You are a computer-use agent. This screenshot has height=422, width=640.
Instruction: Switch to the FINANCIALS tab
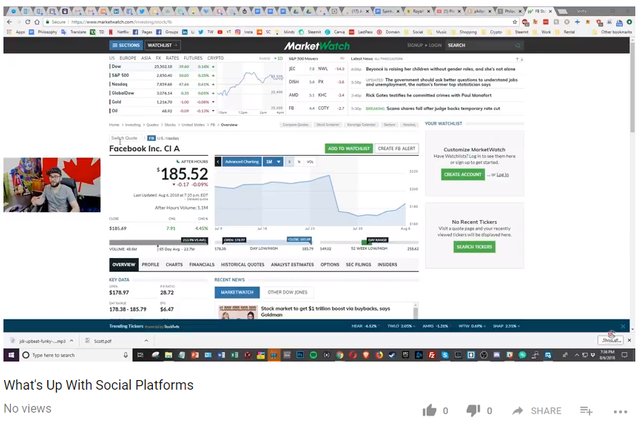pos(202,264)
